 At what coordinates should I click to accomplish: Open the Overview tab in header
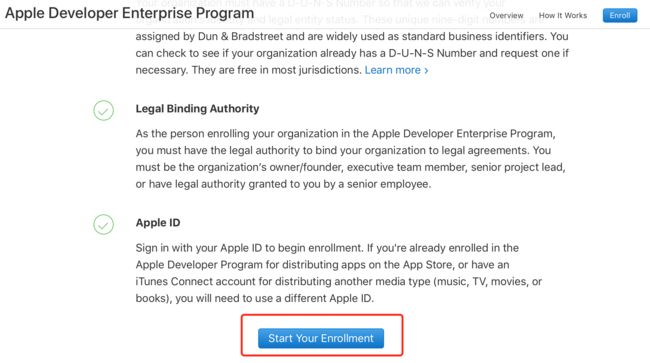point(506,15)
